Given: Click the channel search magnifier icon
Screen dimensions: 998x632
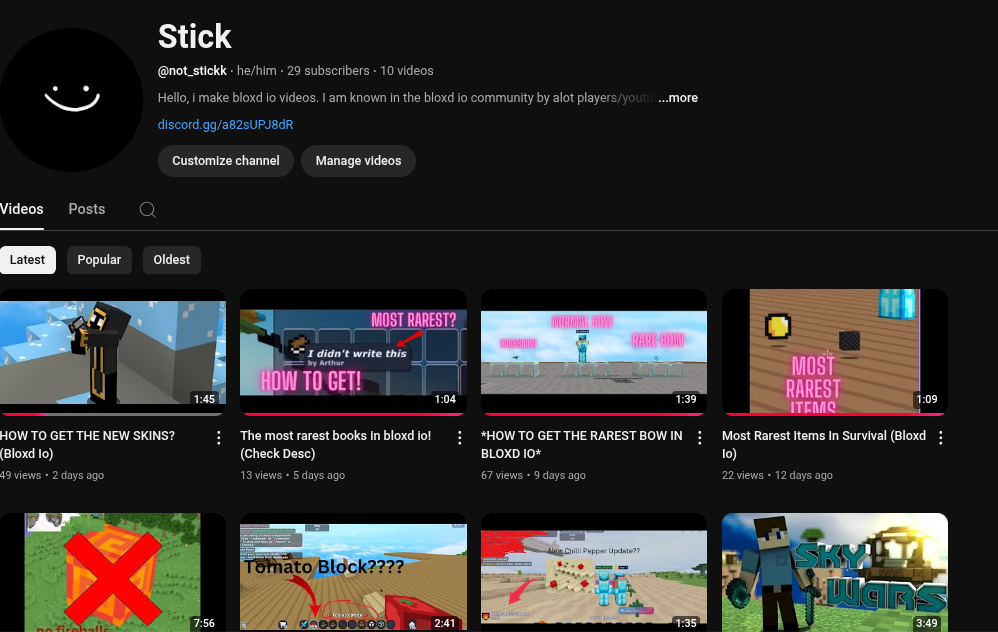Looking at the screenshot, I should tap(147, 210).
